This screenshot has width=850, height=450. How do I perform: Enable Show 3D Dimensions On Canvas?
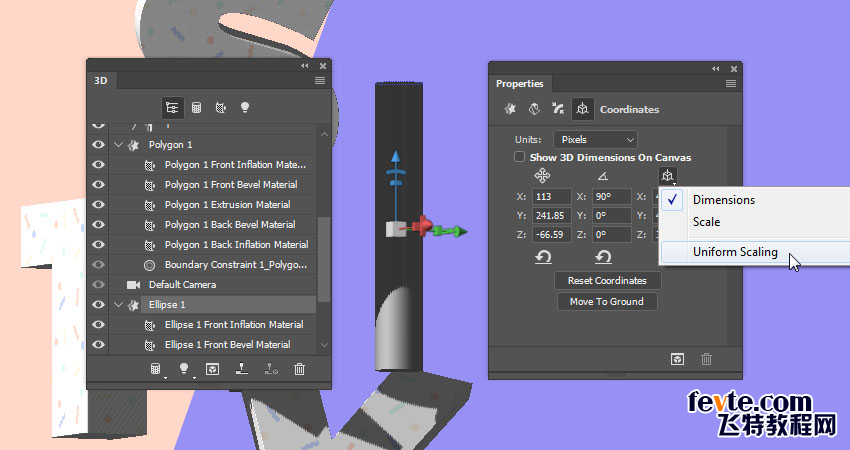[x=519, y=157]
